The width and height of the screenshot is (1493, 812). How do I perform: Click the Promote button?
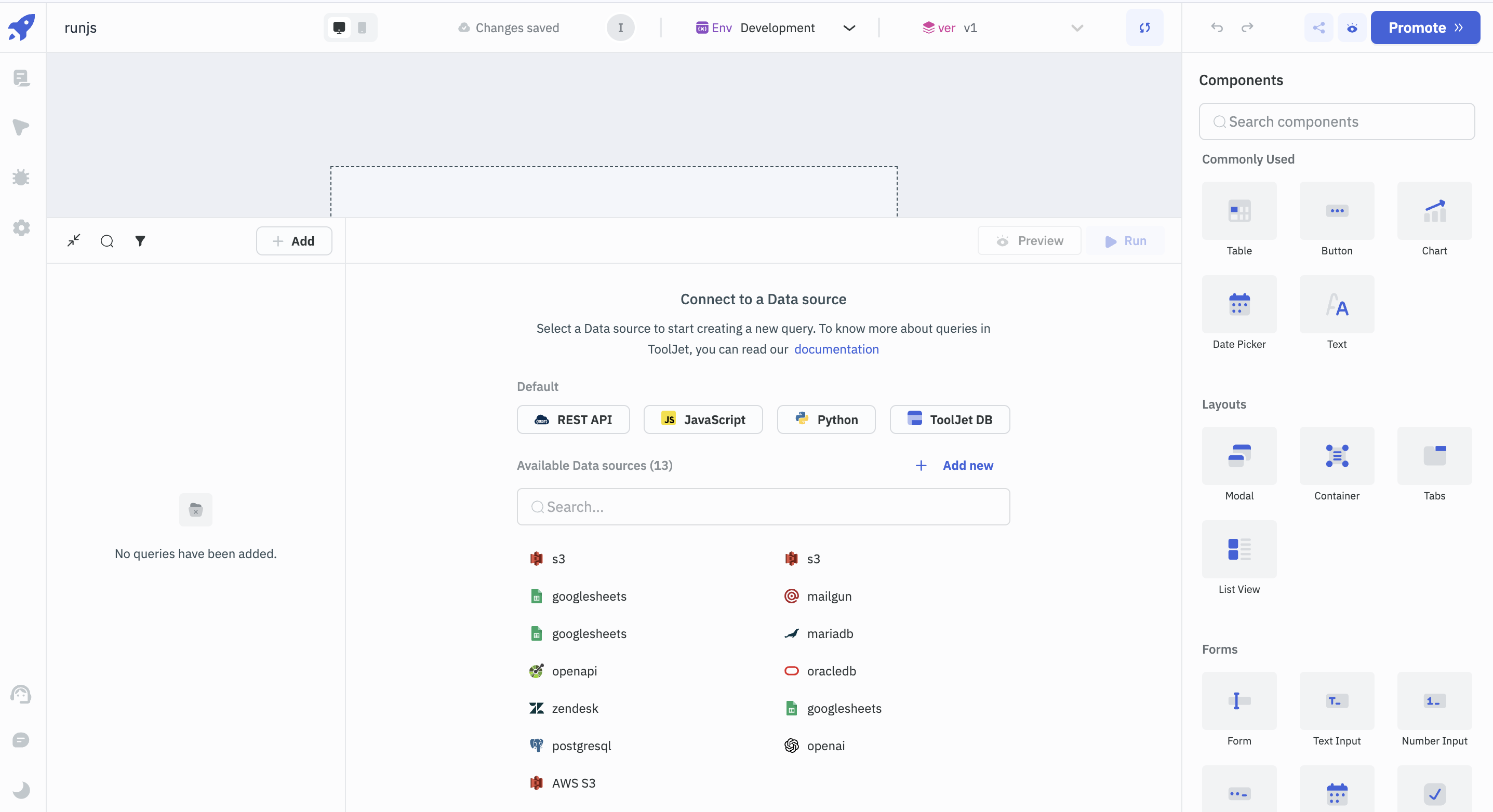[x=1424, y=28]
